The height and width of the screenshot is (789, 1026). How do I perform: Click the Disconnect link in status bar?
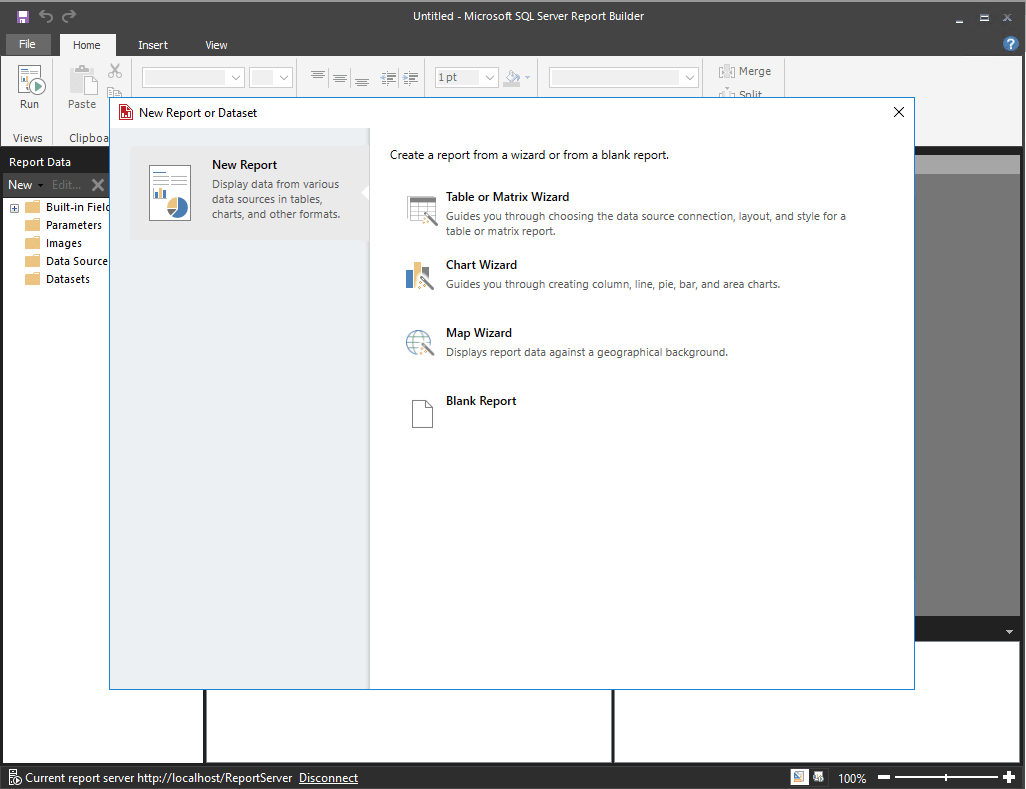pyautogui.click(x=328, y=778)
